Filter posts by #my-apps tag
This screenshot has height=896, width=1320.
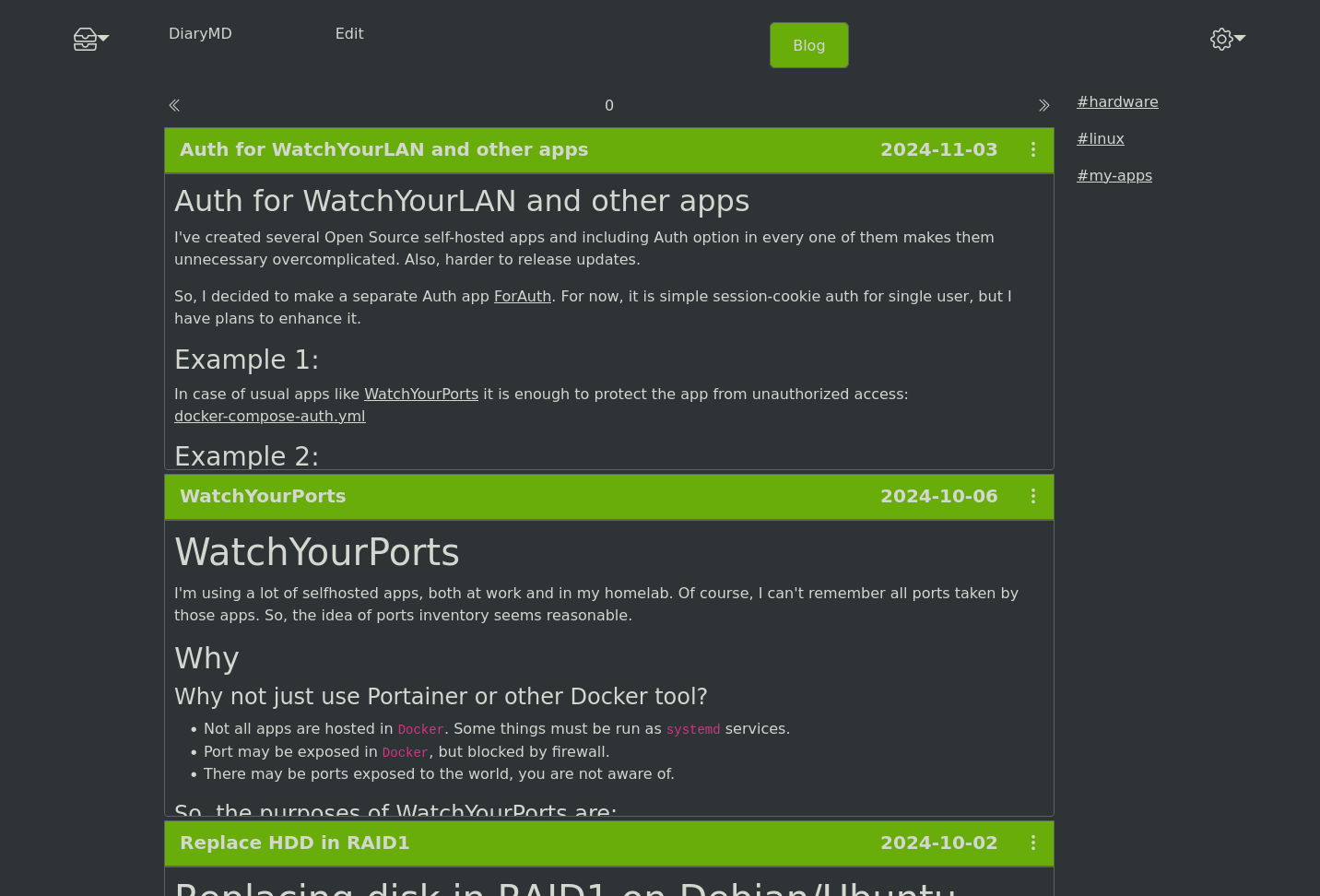pyautogui.click(x=1114, y=176)
